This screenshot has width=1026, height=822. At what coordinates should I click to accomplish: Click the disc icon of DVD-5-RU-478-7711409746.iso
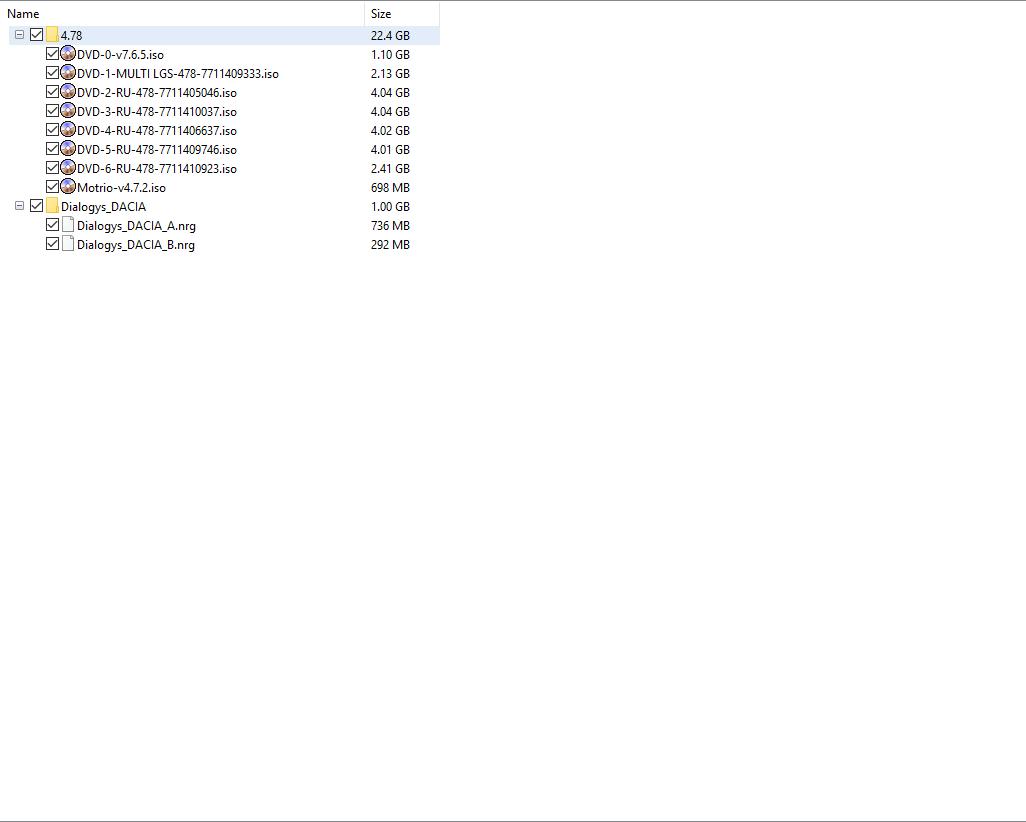68,149
